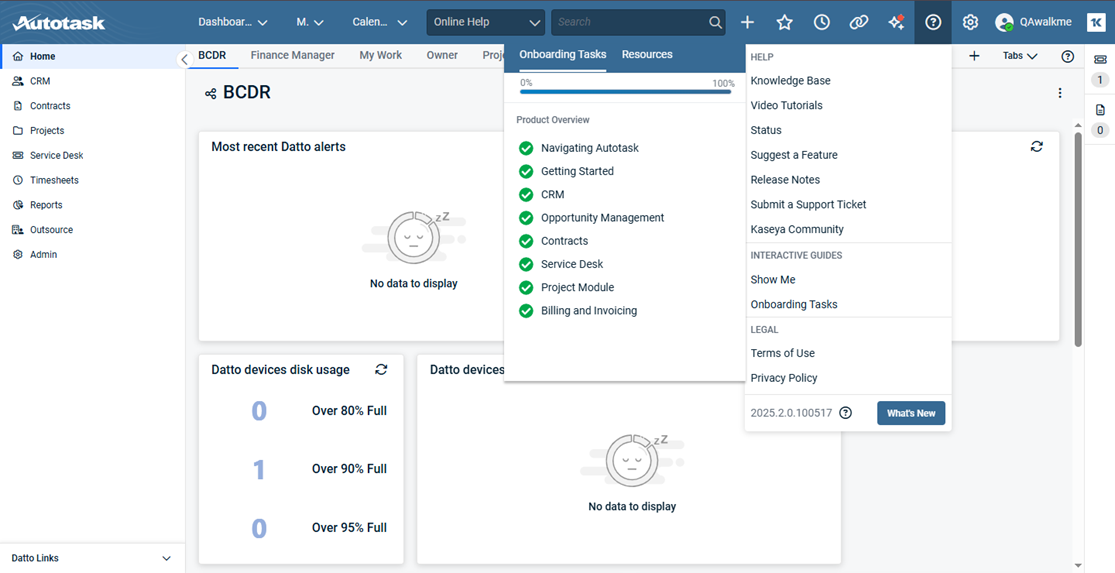This screenshot has width=1115, height=573.
Task: Close the Help question mark menu
Action: click(x=933, y=22)
